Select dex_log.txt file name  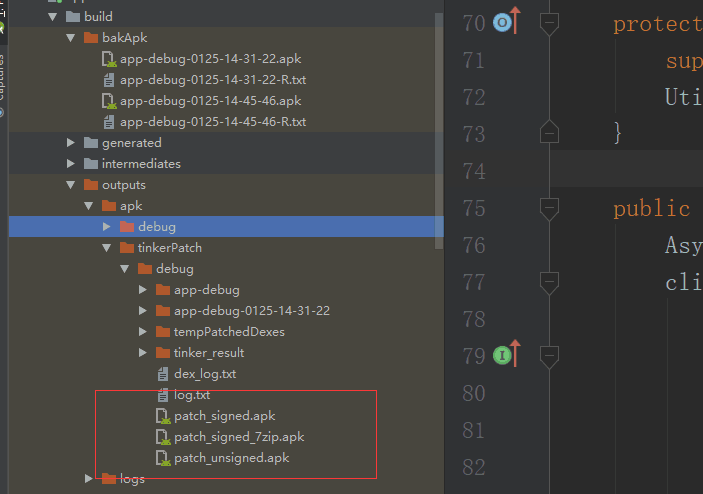pos(205,374)
